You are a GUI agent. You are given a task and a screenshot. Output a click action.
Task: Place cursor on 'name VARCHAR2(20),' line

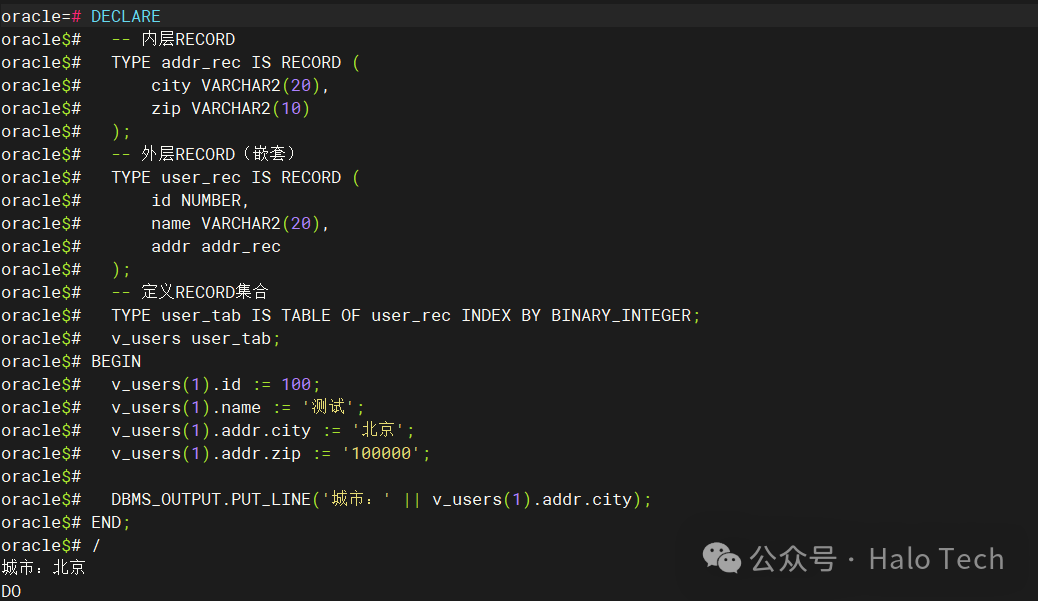[x=240, y=224]
